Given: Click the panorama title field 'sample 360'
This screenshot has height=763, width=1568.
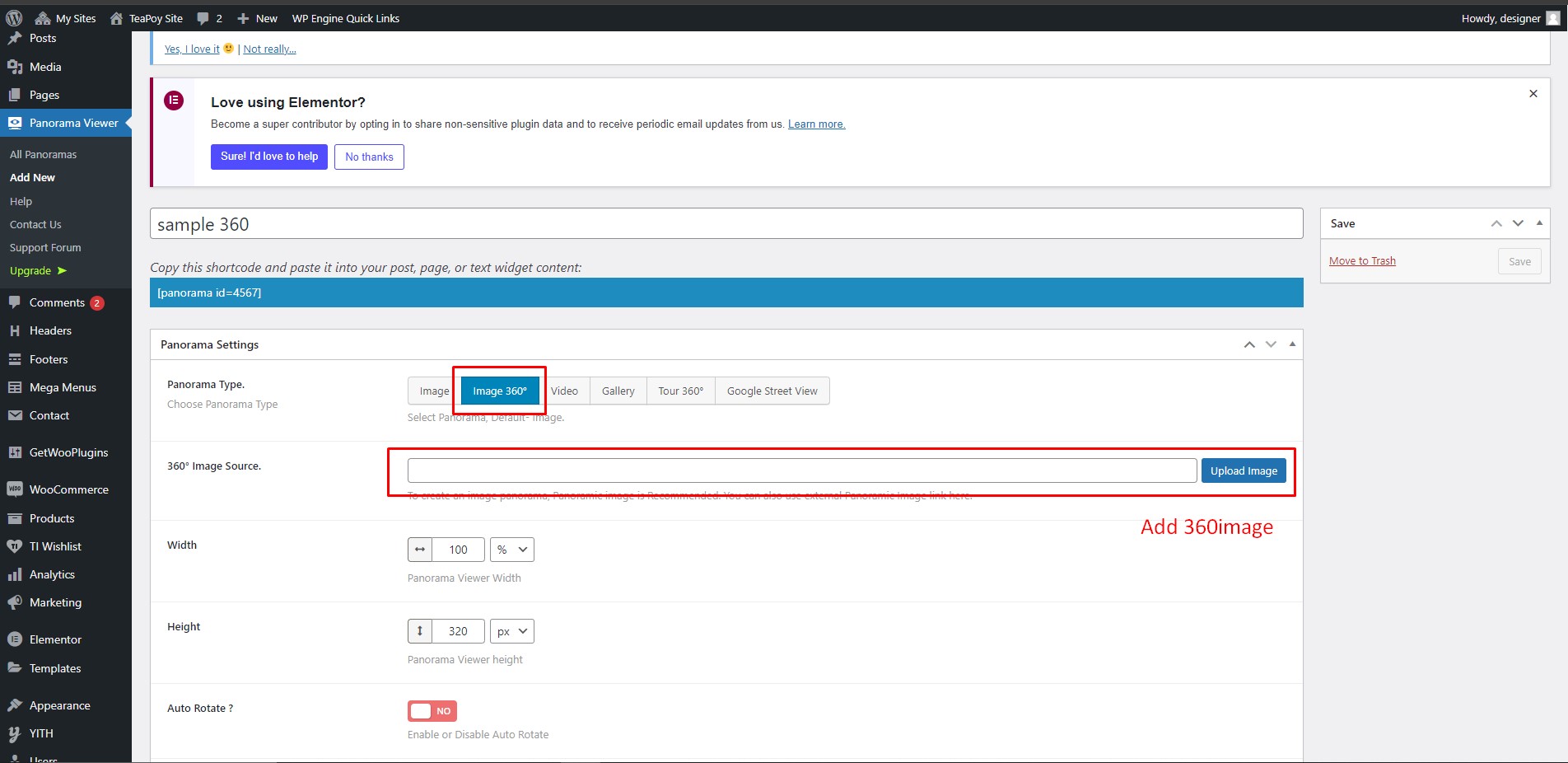Looking at the screenshot, I should tap(726, 223).
